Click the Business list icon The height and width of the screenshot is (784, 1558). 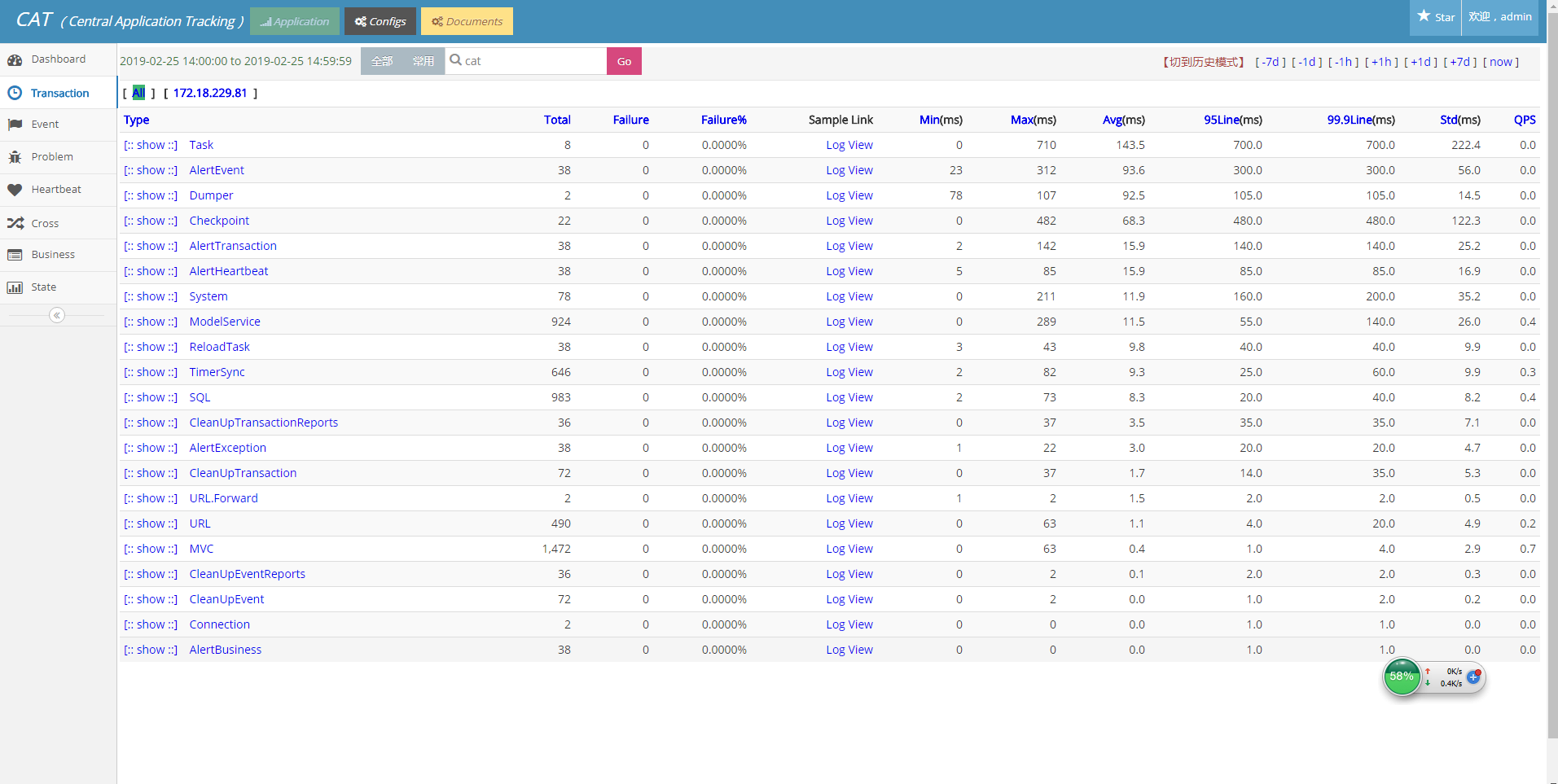15,255
